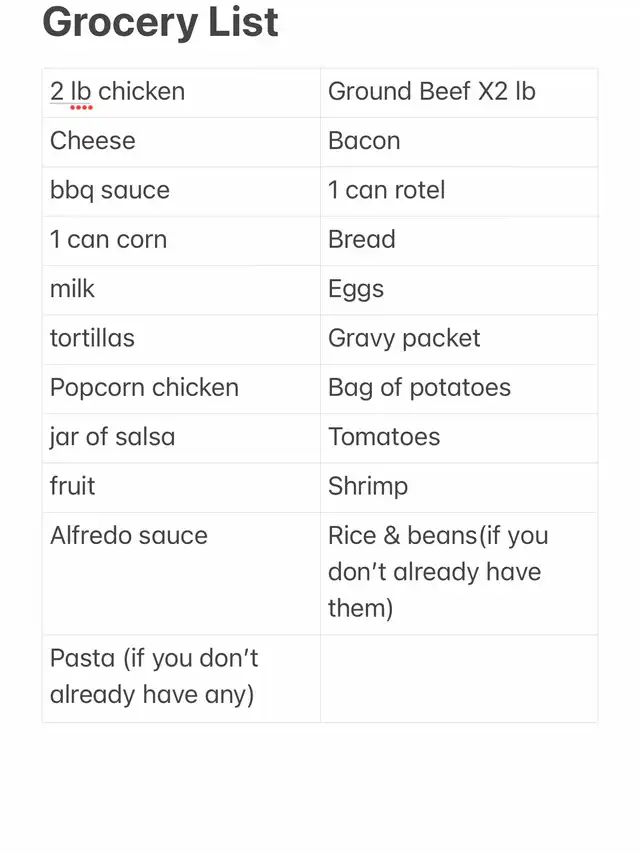Select the empty bottom-right table cell
The image size is (640, 854).
point(458,678)
